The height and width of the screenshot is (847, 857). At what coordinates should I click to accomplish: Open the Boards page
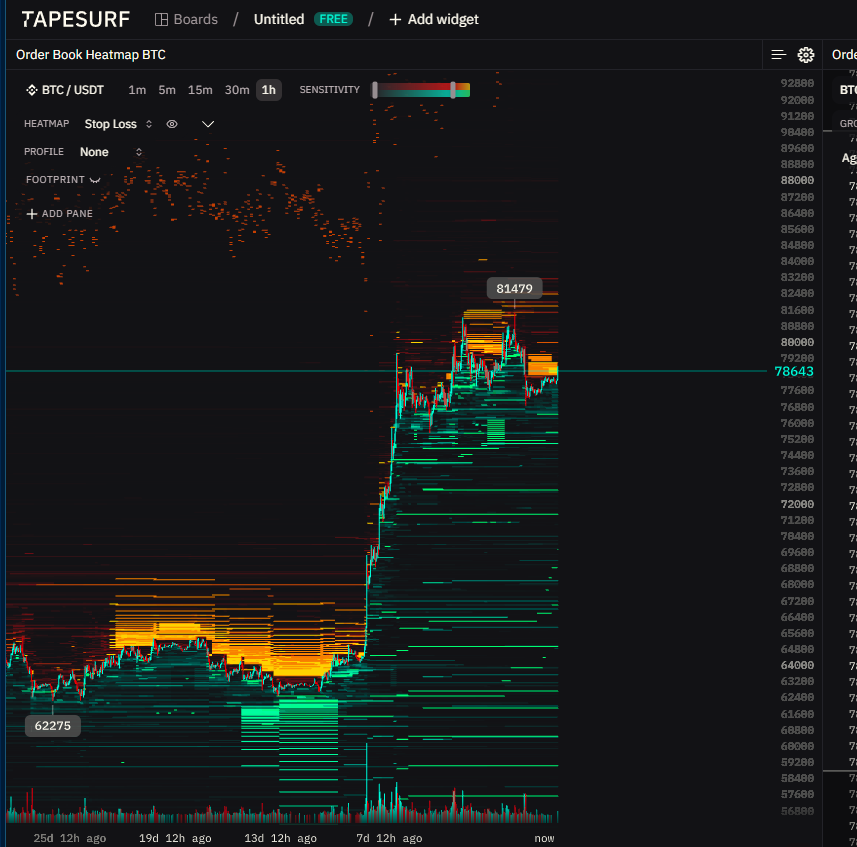pos(186,19)
